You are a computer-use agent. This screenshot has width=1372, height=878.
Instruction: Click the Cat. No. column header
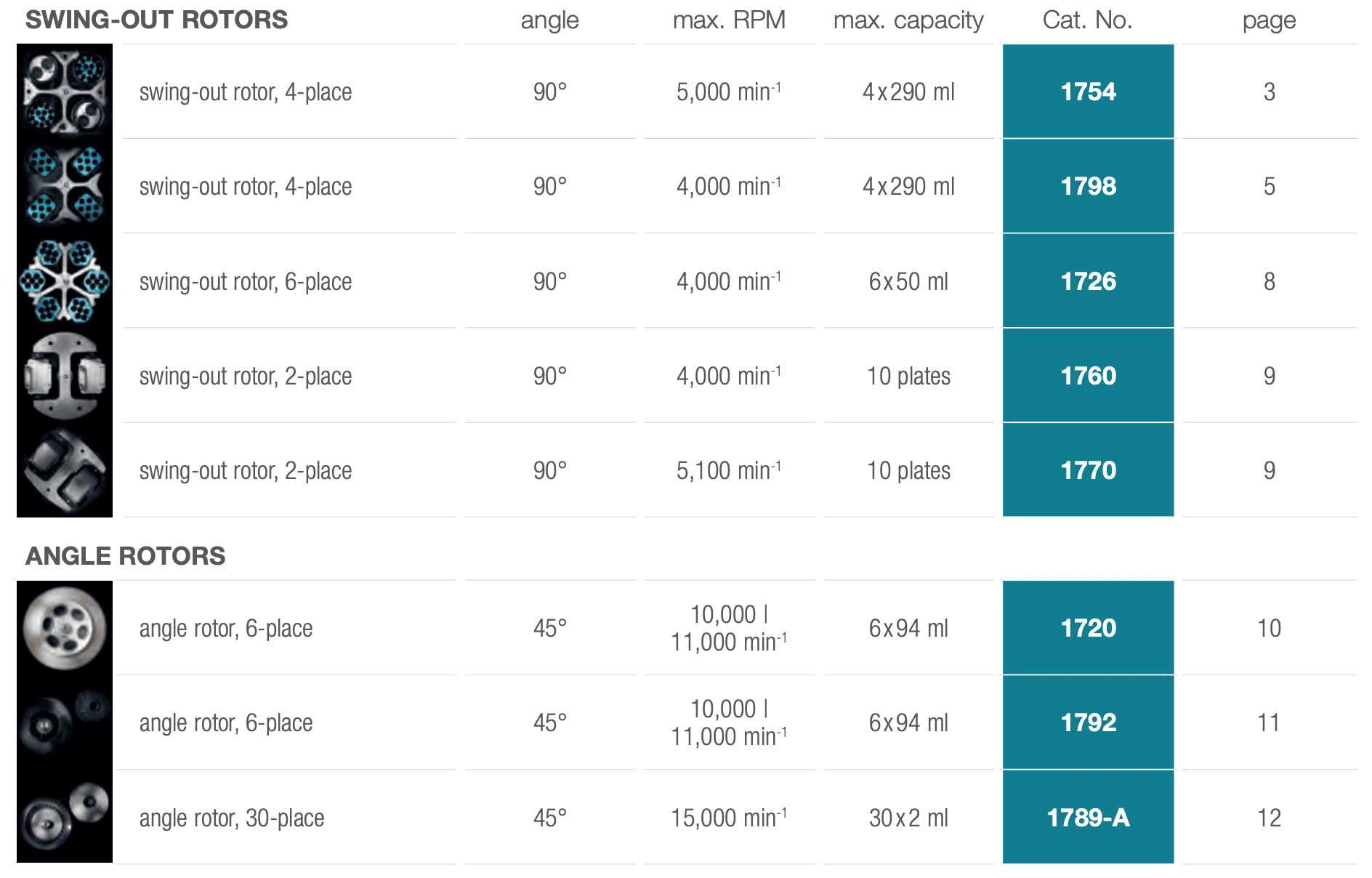click(1087, 20)
